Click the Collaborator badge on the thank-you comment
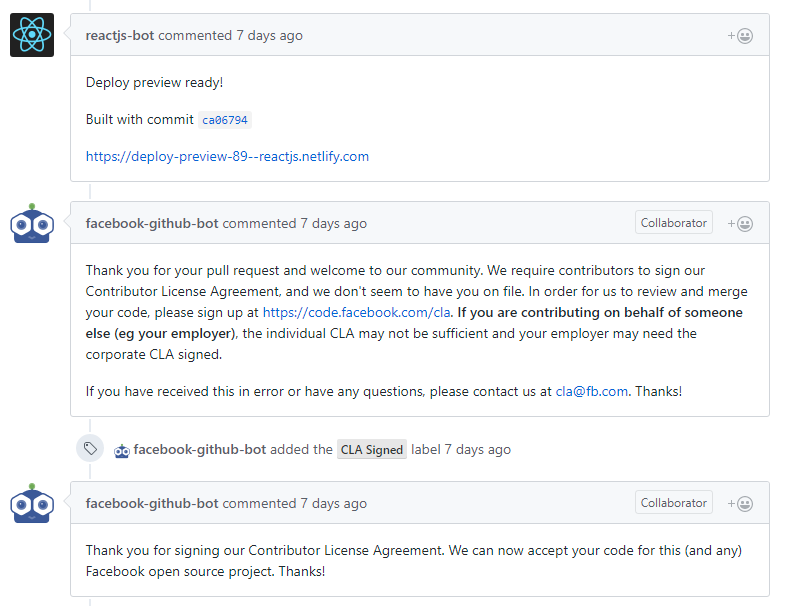Viewport: 787px width, 606px height. pos(673,503)
